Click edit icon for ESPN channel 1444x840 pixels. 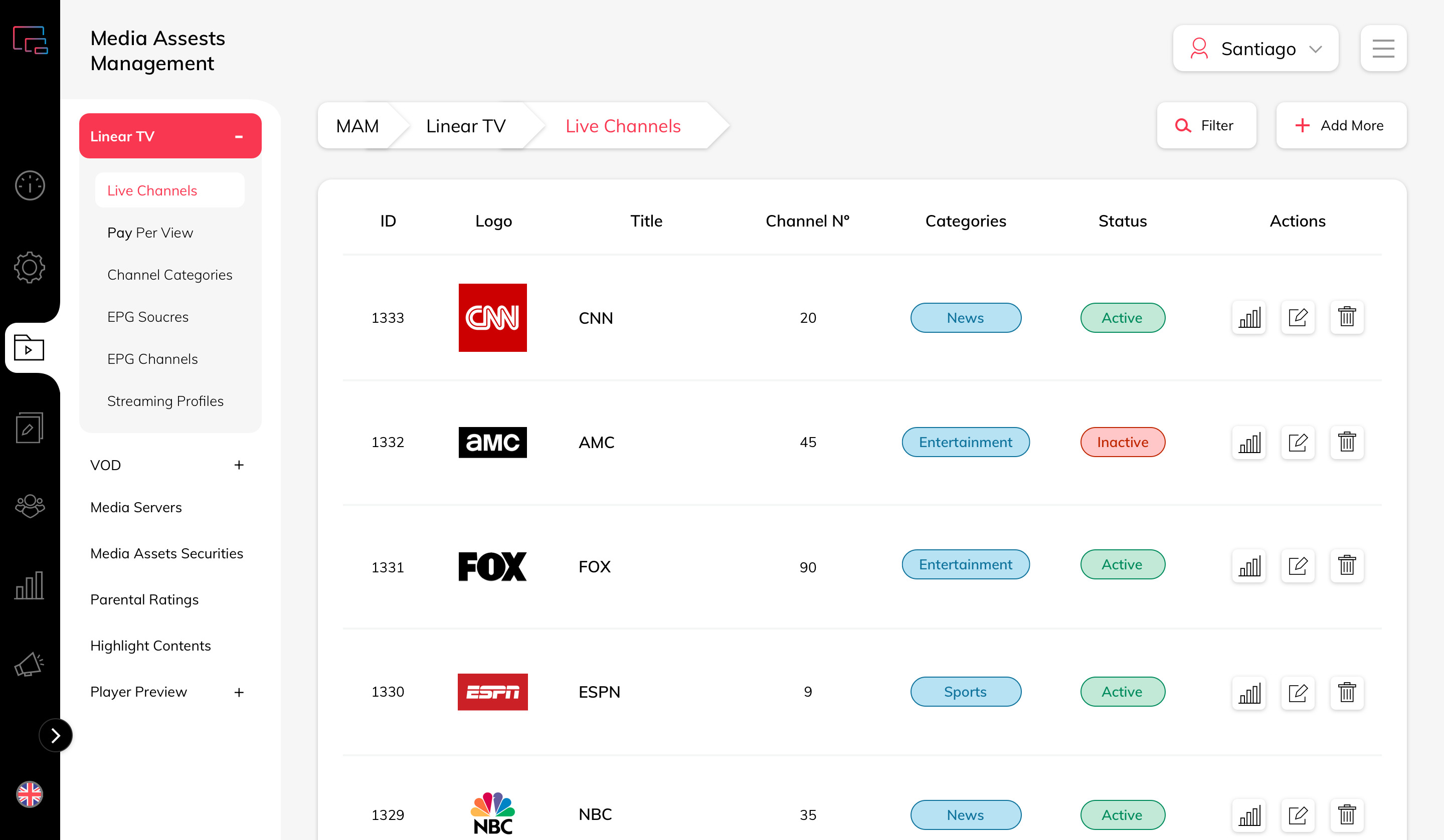(x=1298, y=692)
